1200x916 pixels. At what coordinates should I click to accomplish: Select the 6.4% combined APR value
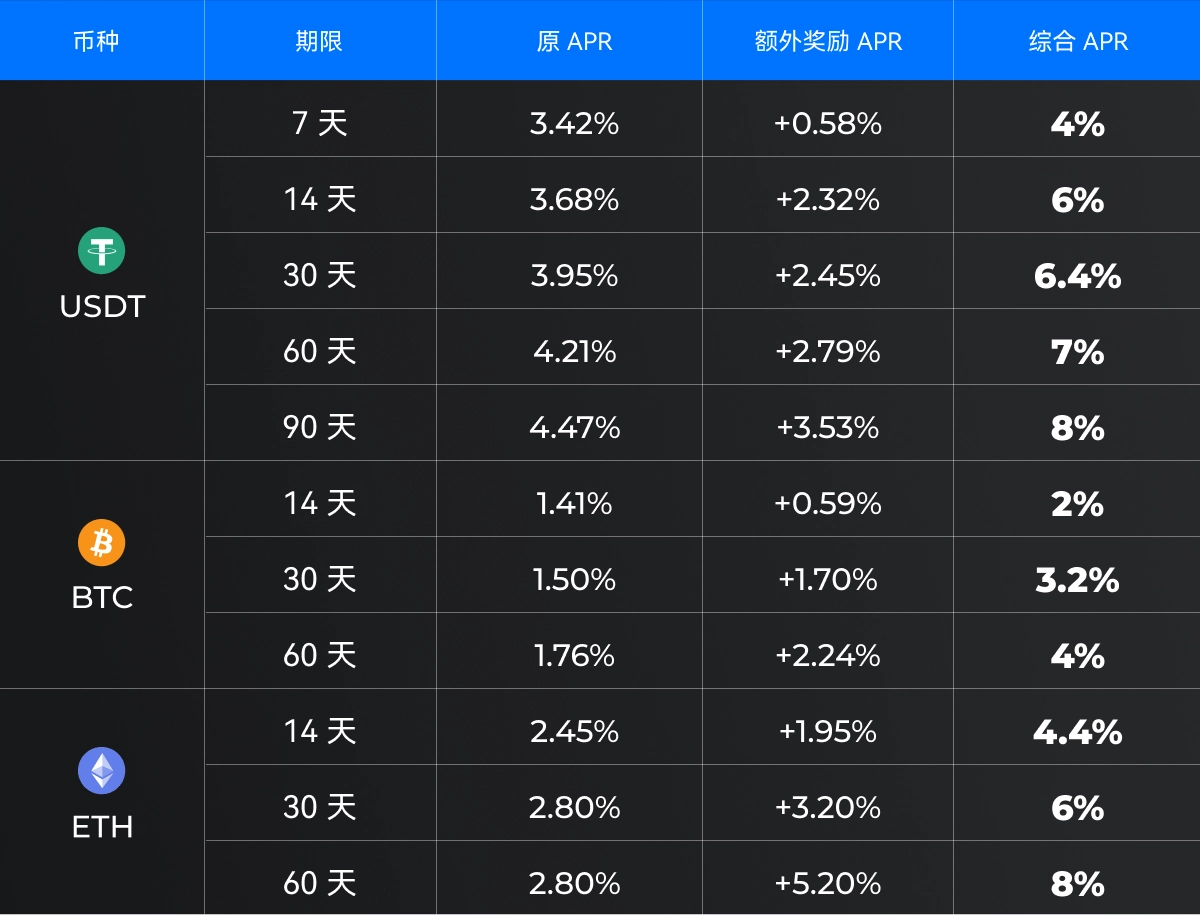(1077, 276)
